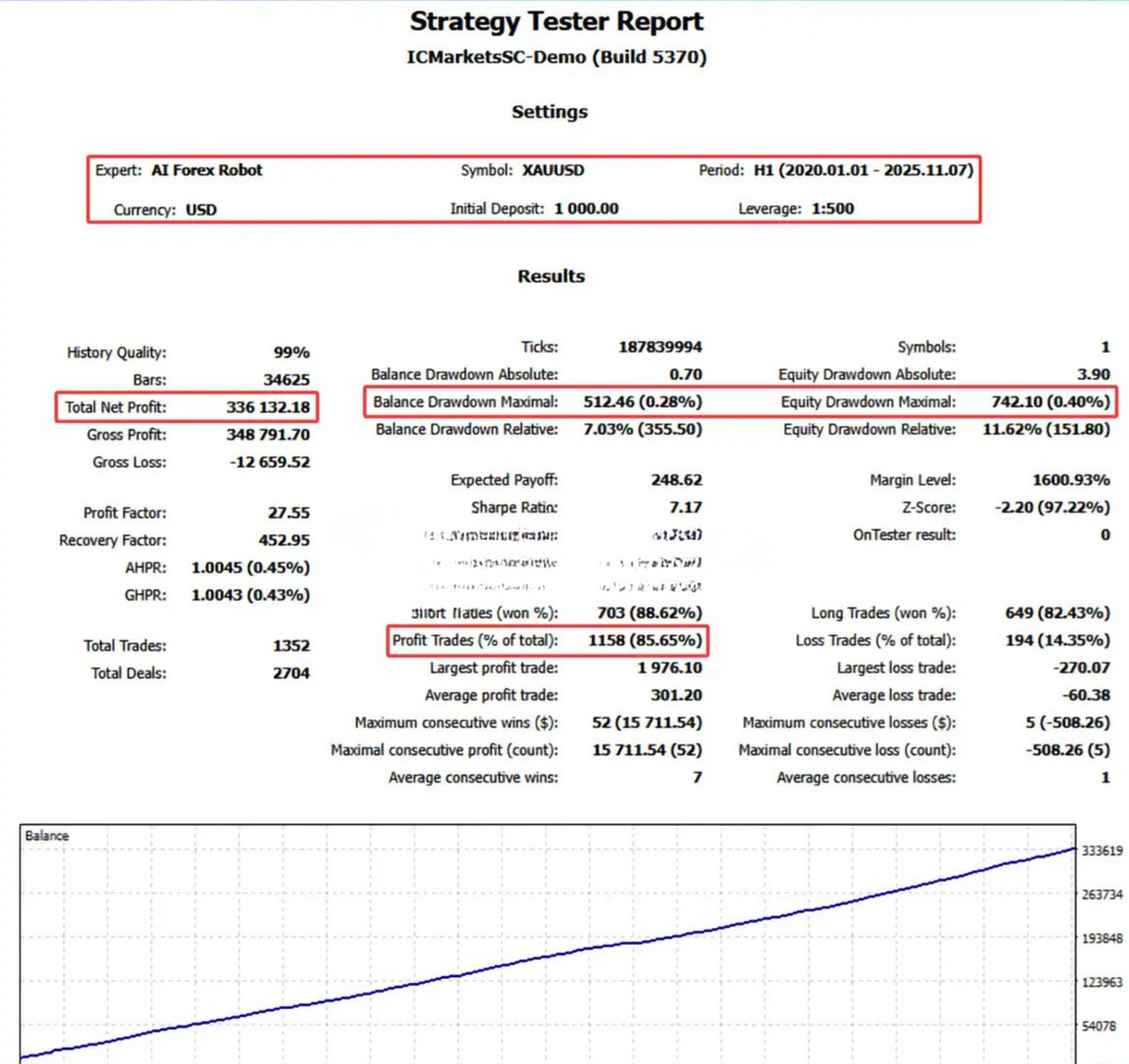Click Balance Drawdown Relative value 7.03% (355.50)

(x=643, y=429)
